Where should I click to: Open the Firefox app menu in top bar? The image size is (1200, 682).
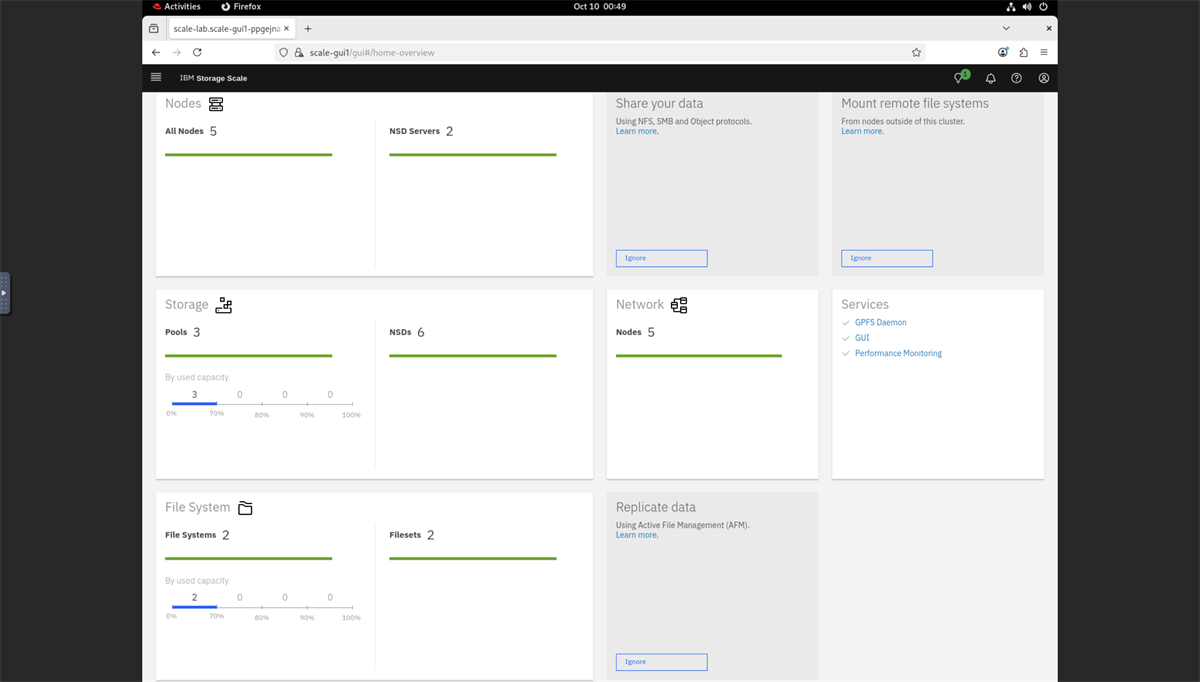(241, 6)
